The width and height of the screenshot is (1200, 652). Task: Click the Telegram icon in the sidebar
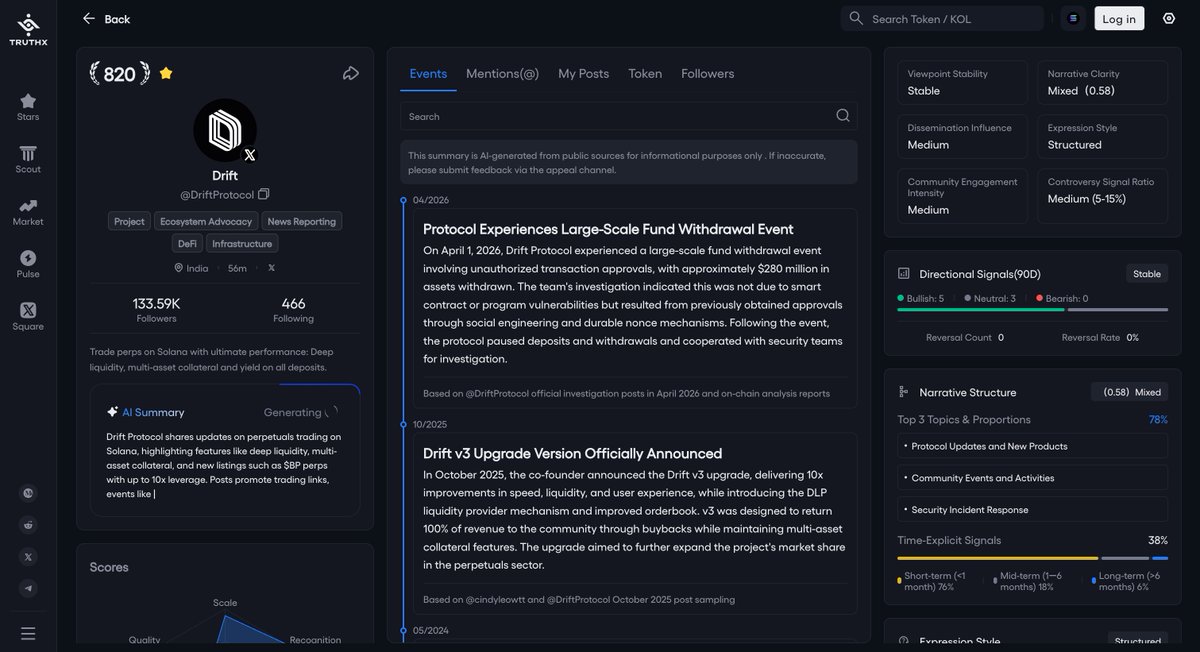coord(28,589)
